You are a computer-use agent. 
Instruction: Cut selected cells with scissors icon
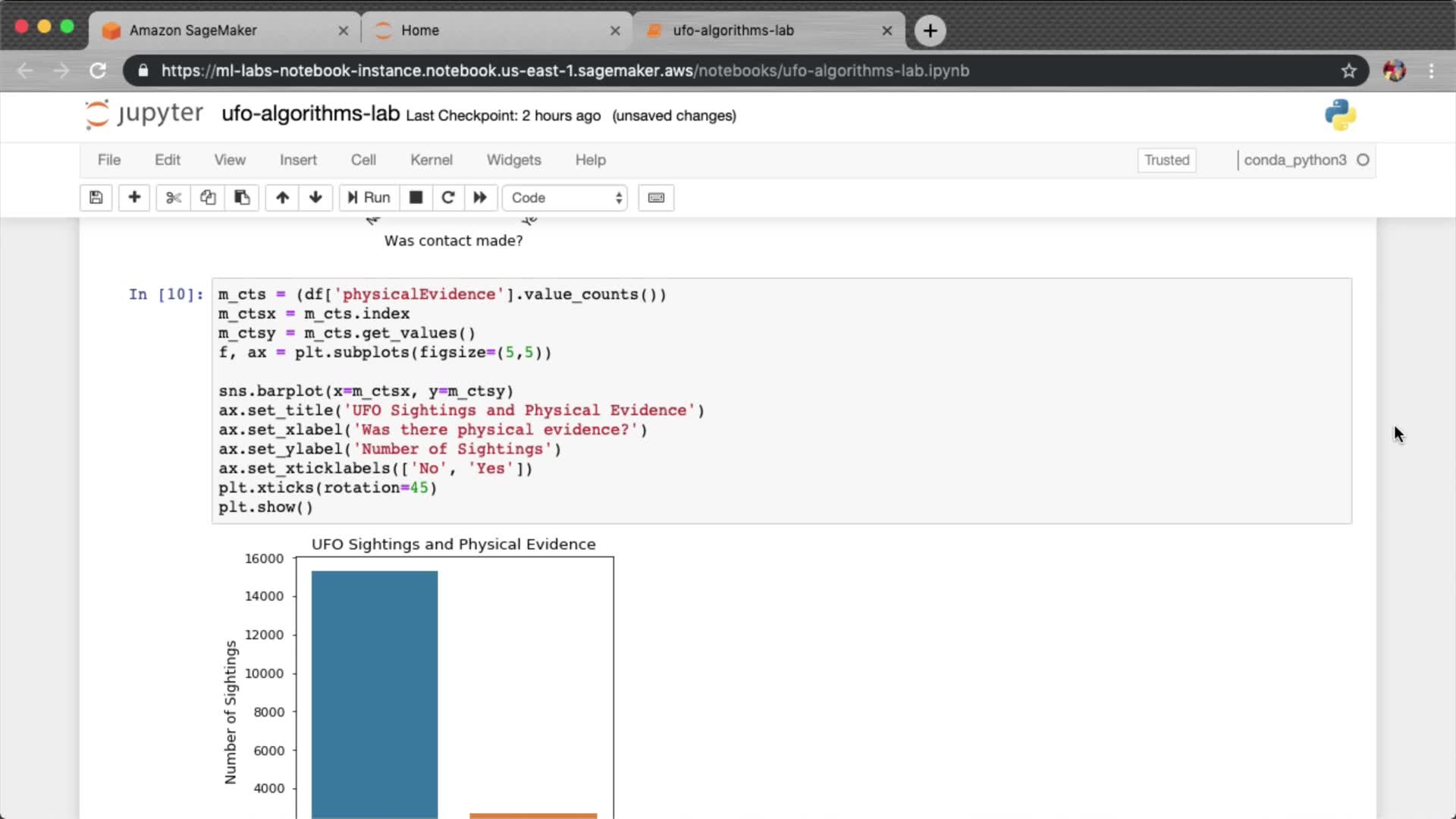pyautogui.click(x=174, y=198)
